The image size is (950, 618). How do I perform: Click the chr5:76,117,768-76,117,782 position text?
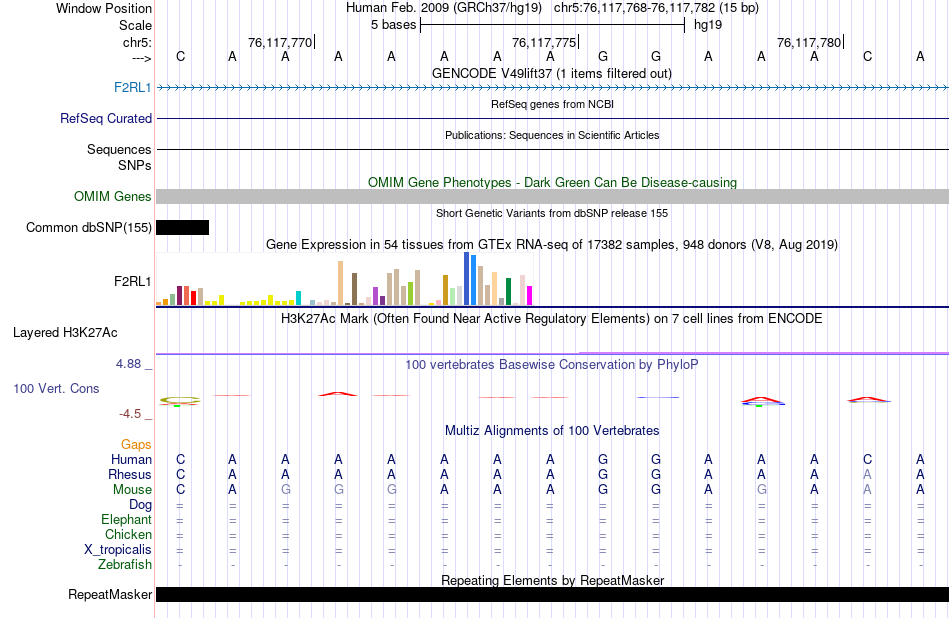pos(656,8)
